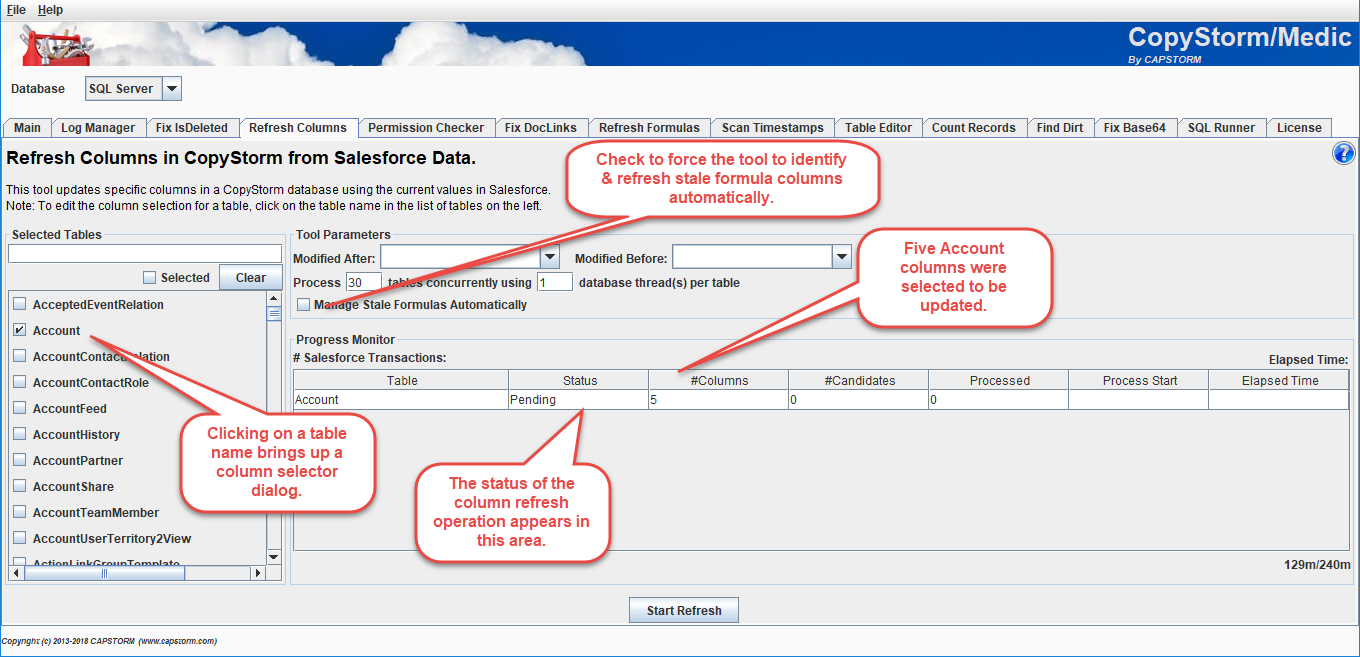
Task: Click the Start Refresh button
Action: coord(684,611)
